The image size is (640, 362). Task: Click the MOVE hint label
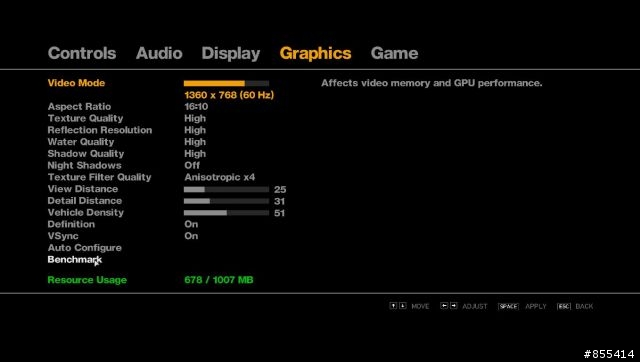(x=420, y=306)
